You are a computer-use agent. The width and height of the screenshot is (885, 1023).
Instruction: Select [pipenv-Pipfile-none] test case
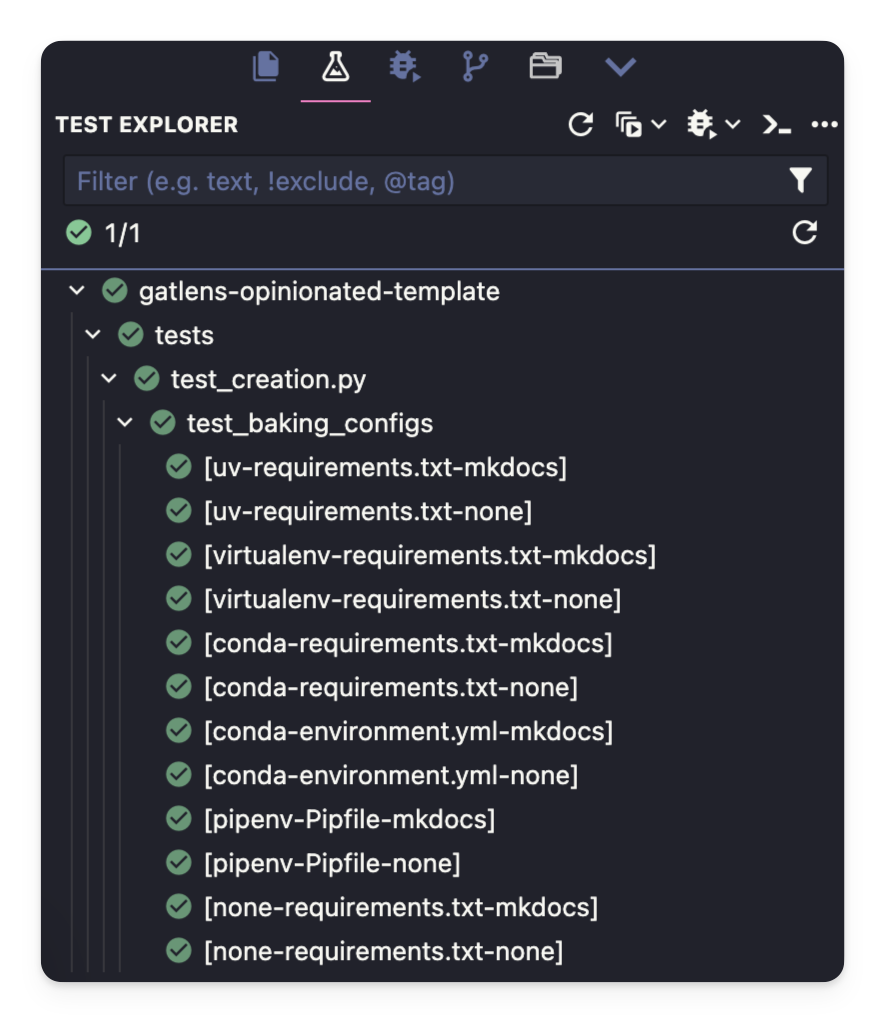coord(332,864)
